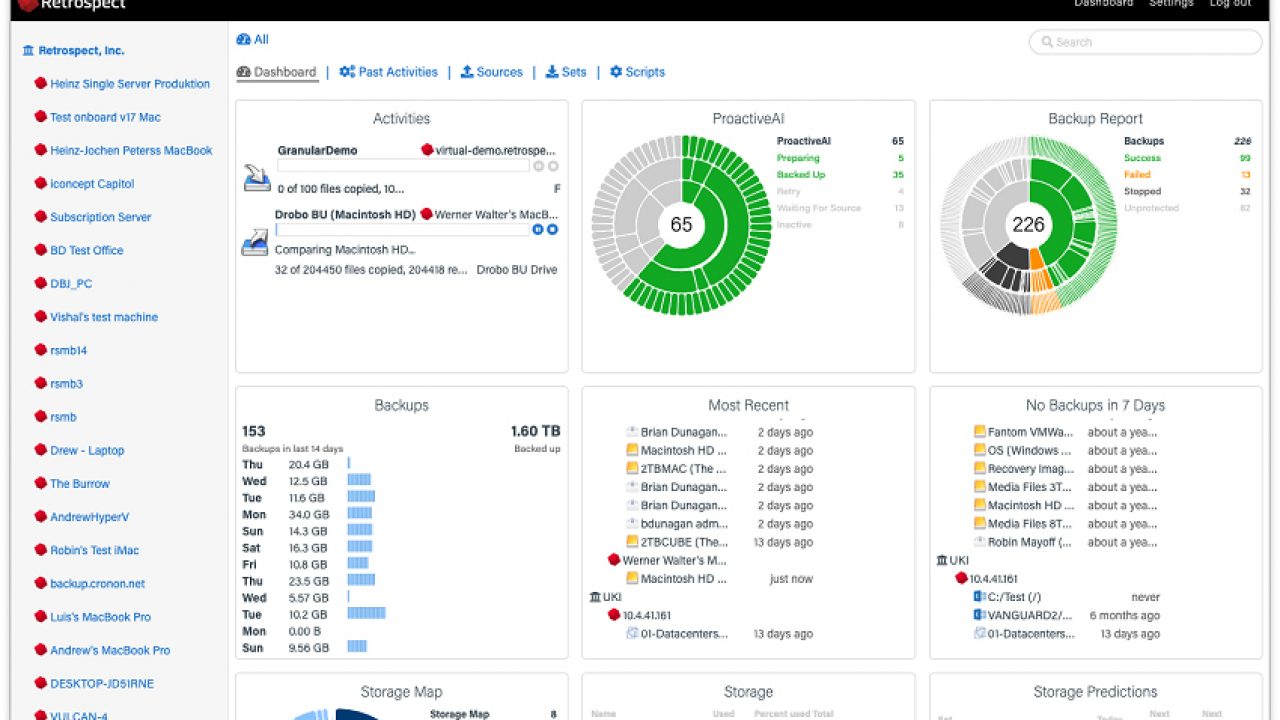Click the folder icon beside 2TBCUBE

coord(632,542)
